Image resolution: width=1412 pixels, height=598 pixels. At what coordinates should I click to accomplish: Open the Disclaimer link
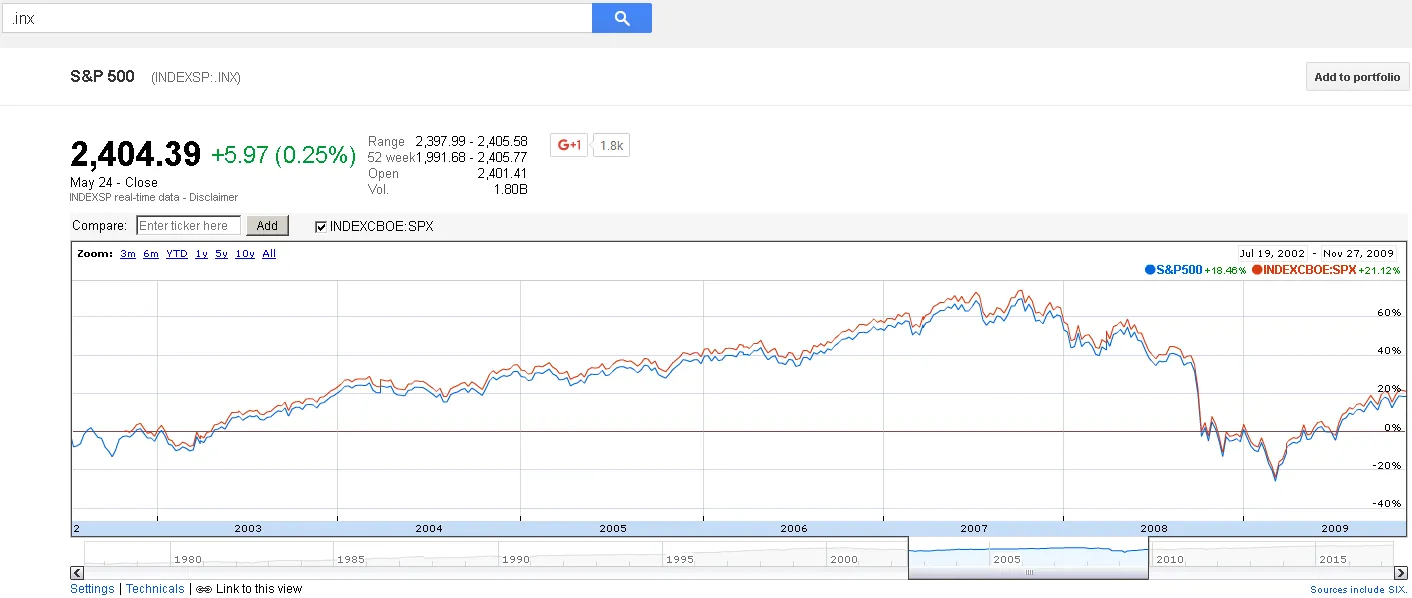(214, 197)
